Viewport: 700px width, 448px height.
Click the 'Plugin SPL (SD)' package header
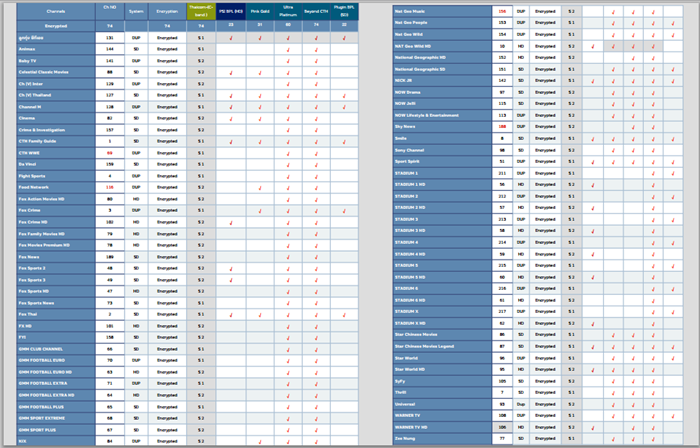pyautogui.click(x=344, y=12)
